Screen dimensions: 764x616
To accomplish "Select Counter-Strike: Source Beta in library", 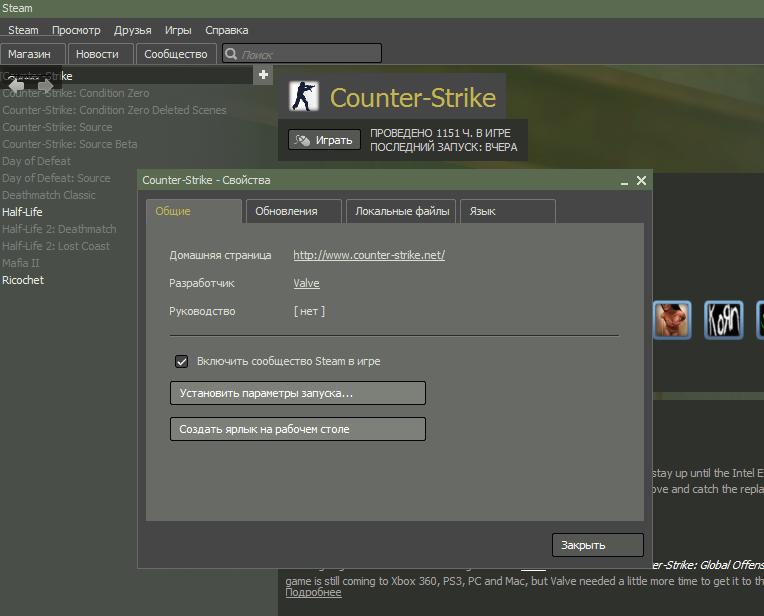I will point(70,144).
